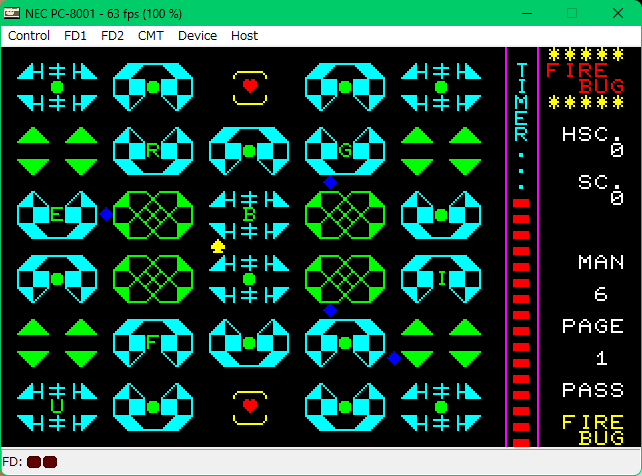Click the page number 1

tap(601, 359)
